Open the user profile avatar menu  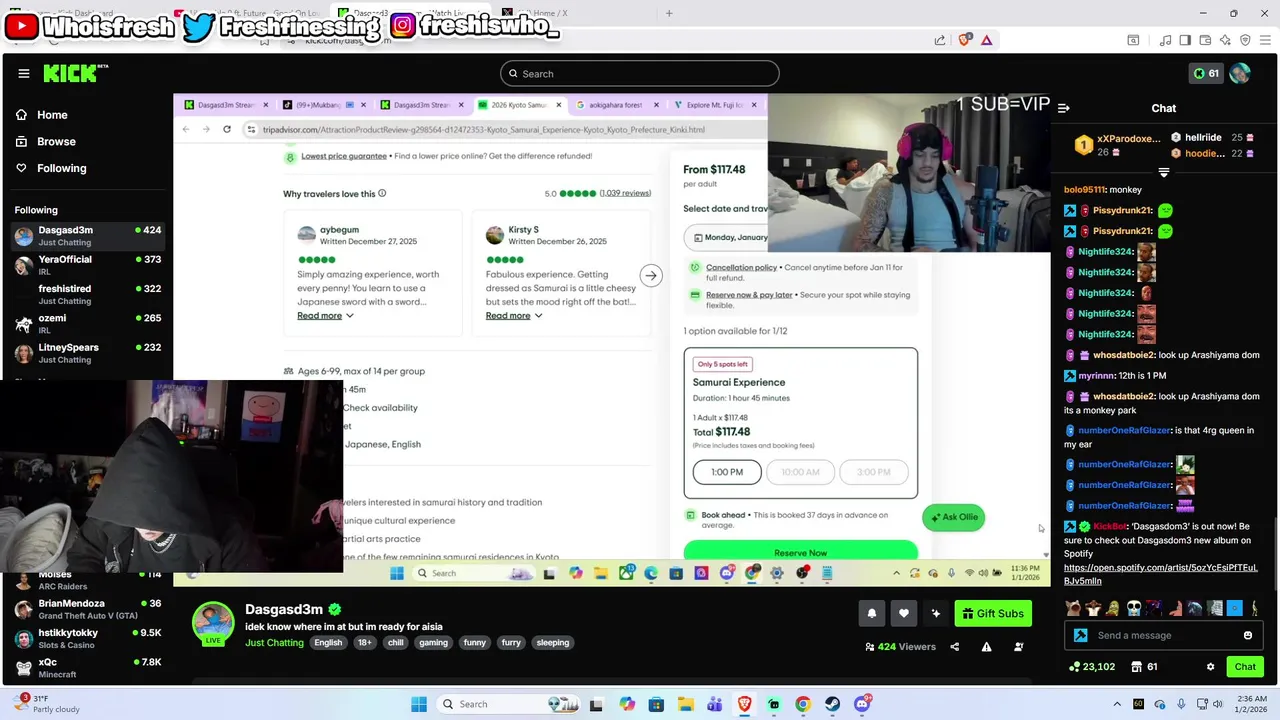click(x=1240, y=73)
